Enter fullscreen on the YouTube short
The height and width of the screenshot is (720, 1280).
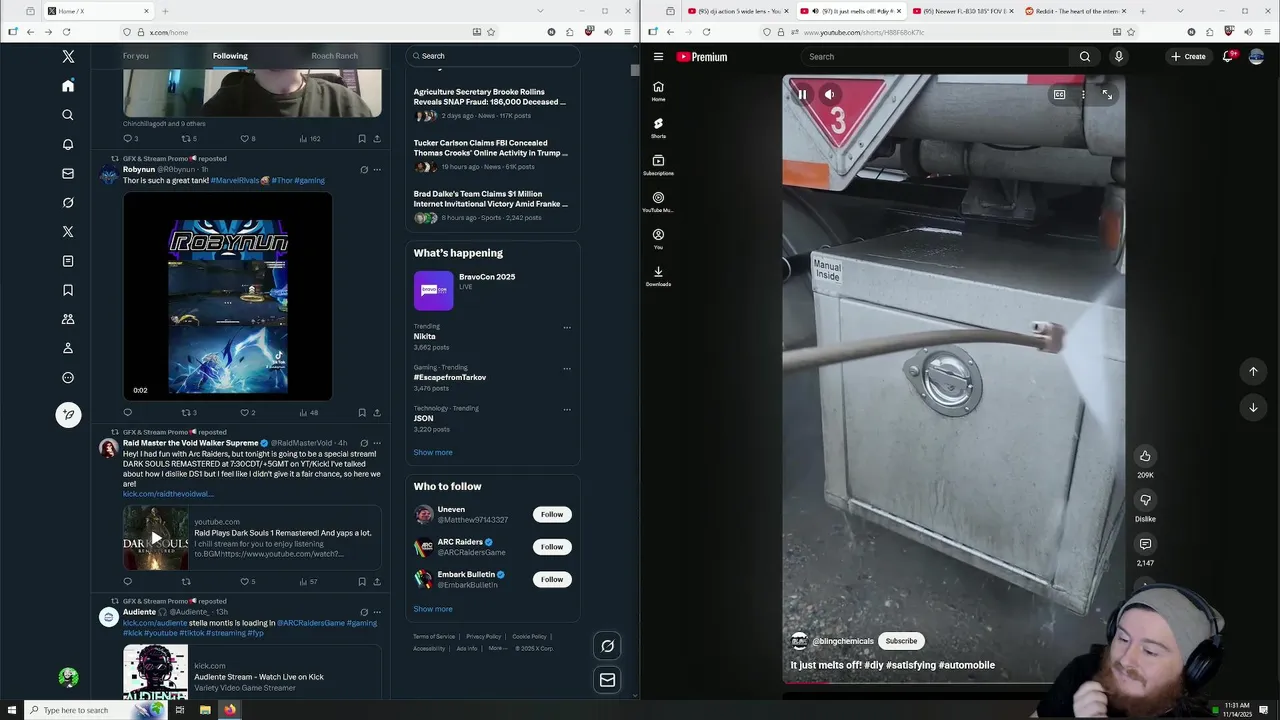(1107, 95)
